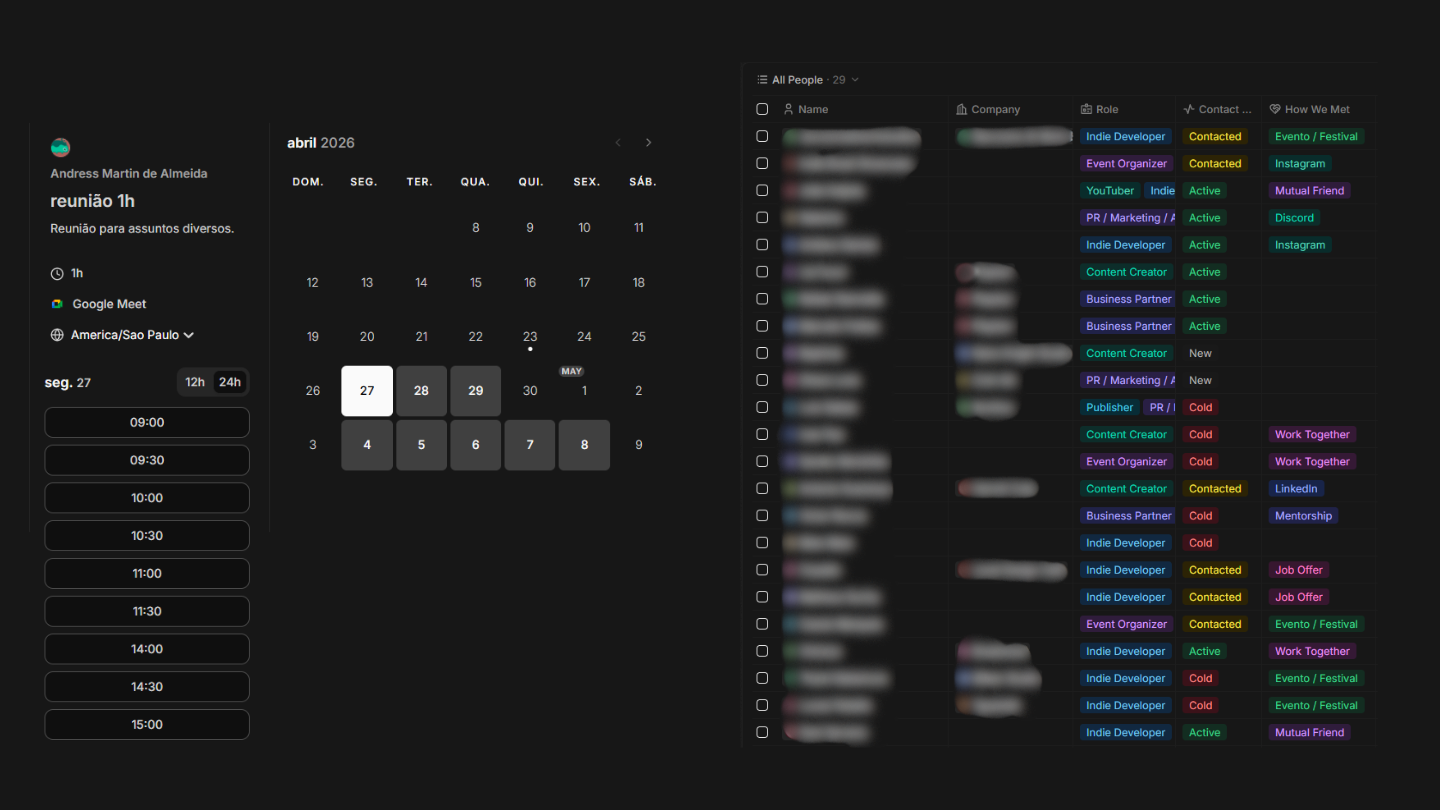Screen dimensions: 1440x810
Task: Go to previous month with left chevron
Action: coord(618,143)
